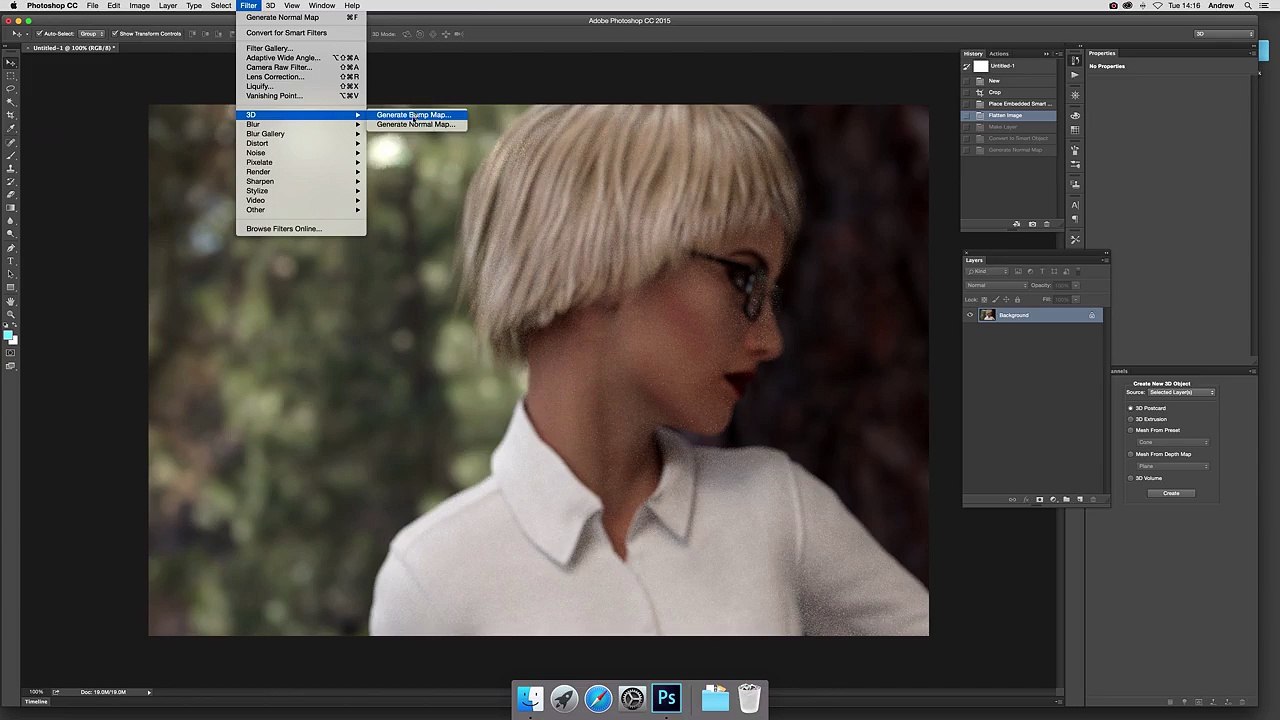Screen dimensions: 1280x720
Task: Select Place Embedded Smart history state
Action: pyautogui.click(x=1008, y=104)
